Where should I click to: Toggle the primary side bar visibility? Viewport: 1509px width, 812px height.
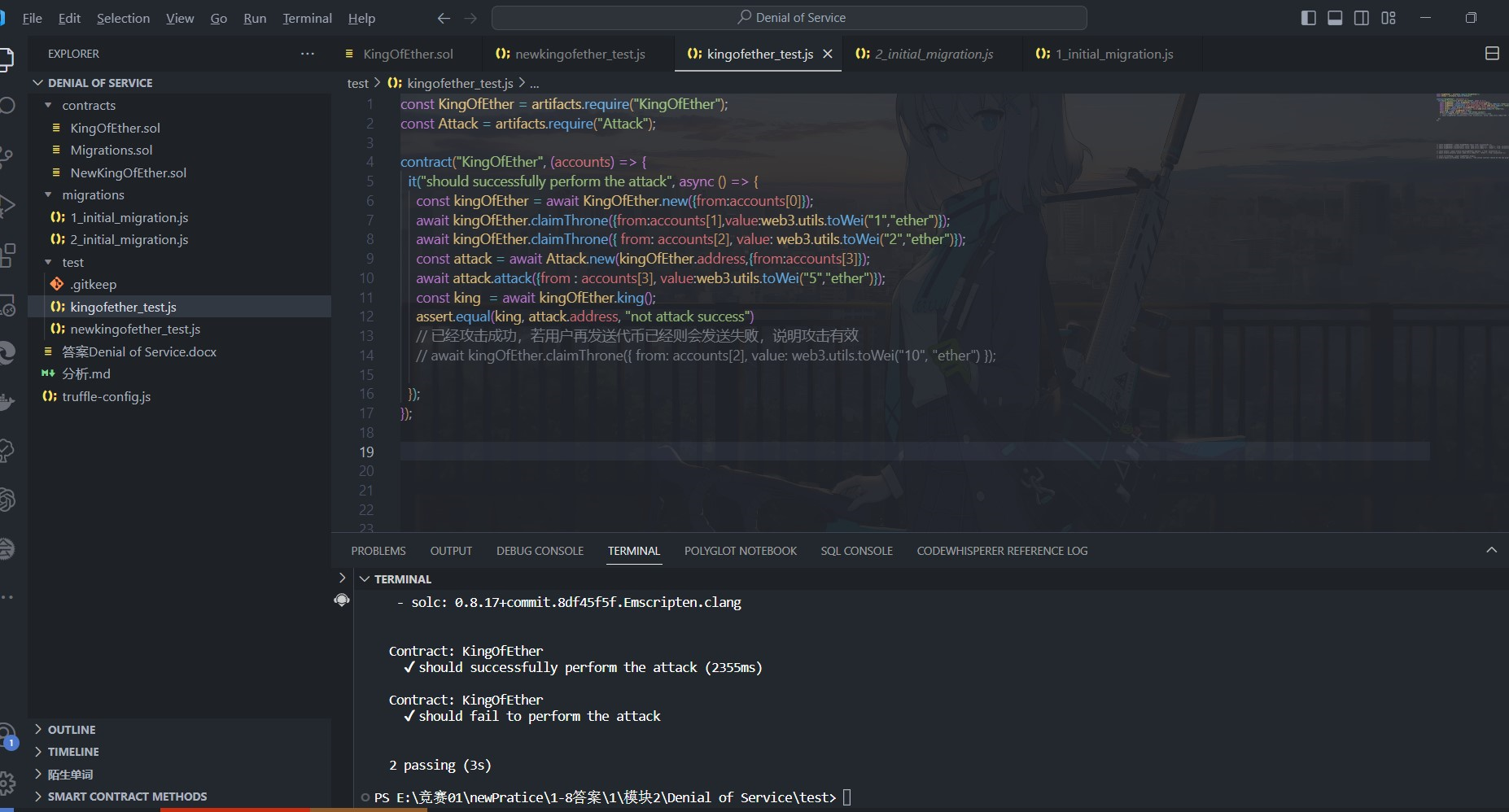click(x=1309, y=18)
